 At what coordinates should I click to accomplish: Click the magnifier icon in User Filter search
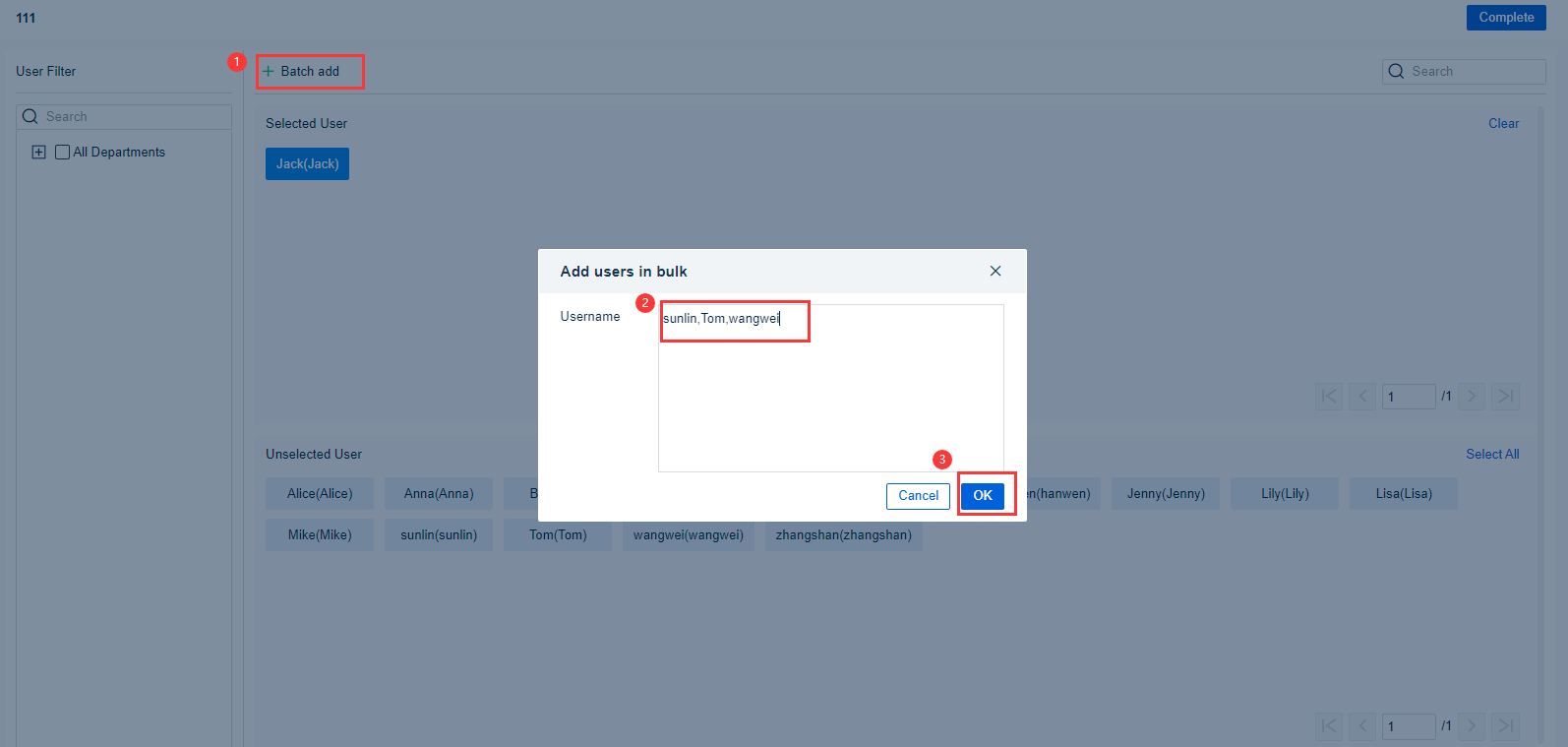point(30,116)
